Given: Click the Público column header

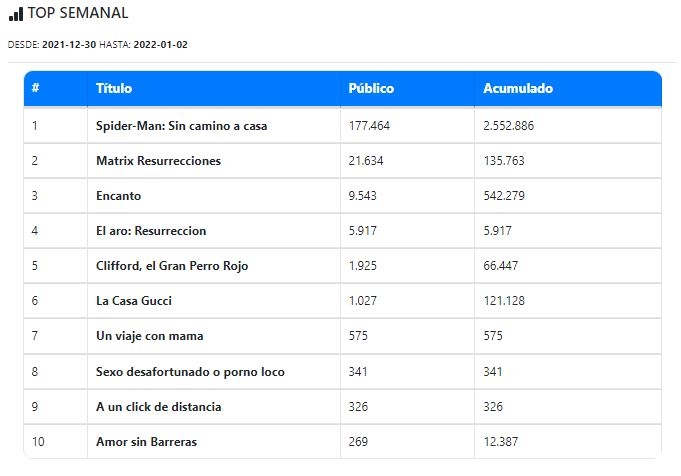Looking at the screenshot, I should (371, 88).
